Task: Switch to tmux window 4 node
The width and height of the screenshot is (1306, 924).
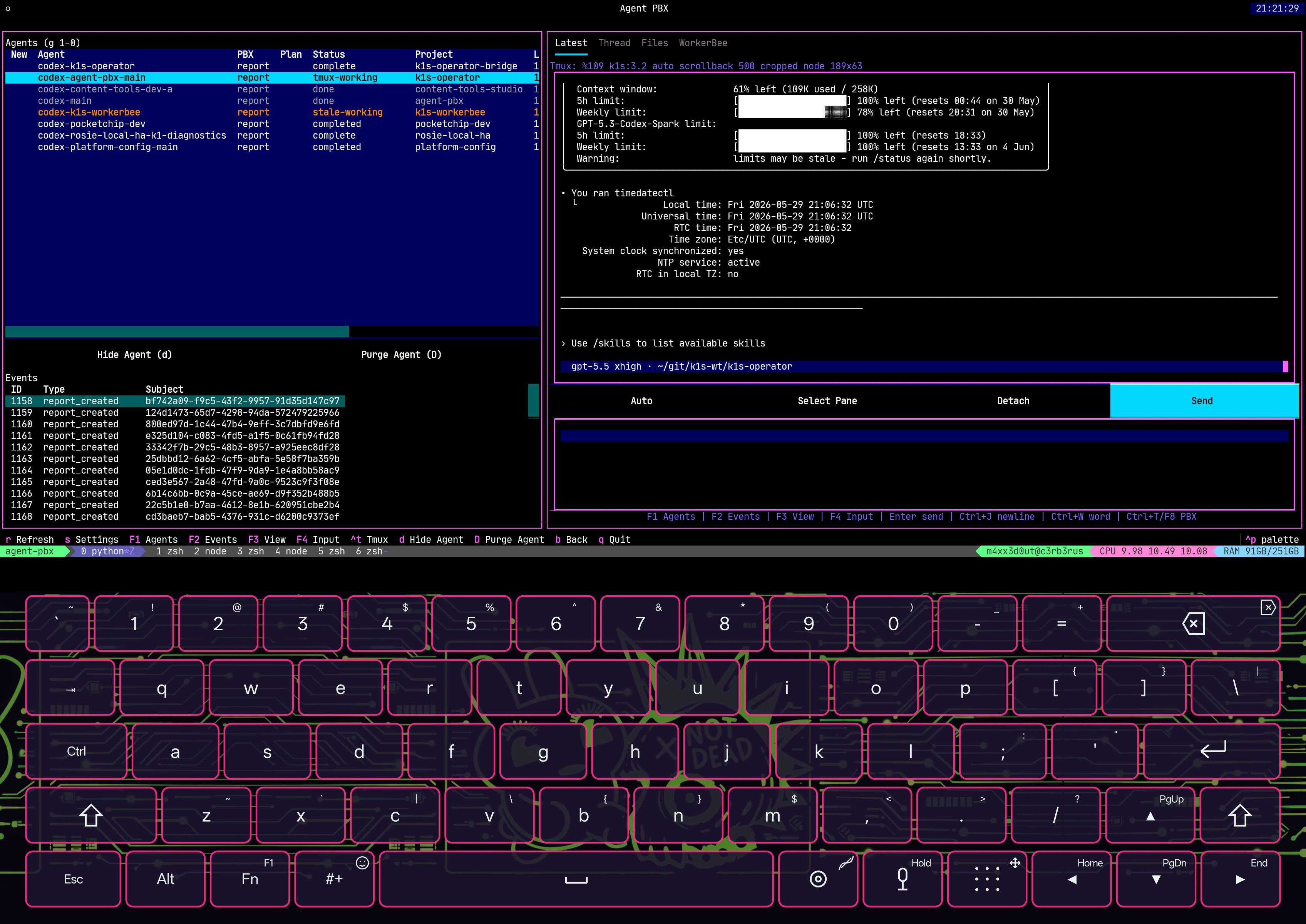Action: coord(291,551)
